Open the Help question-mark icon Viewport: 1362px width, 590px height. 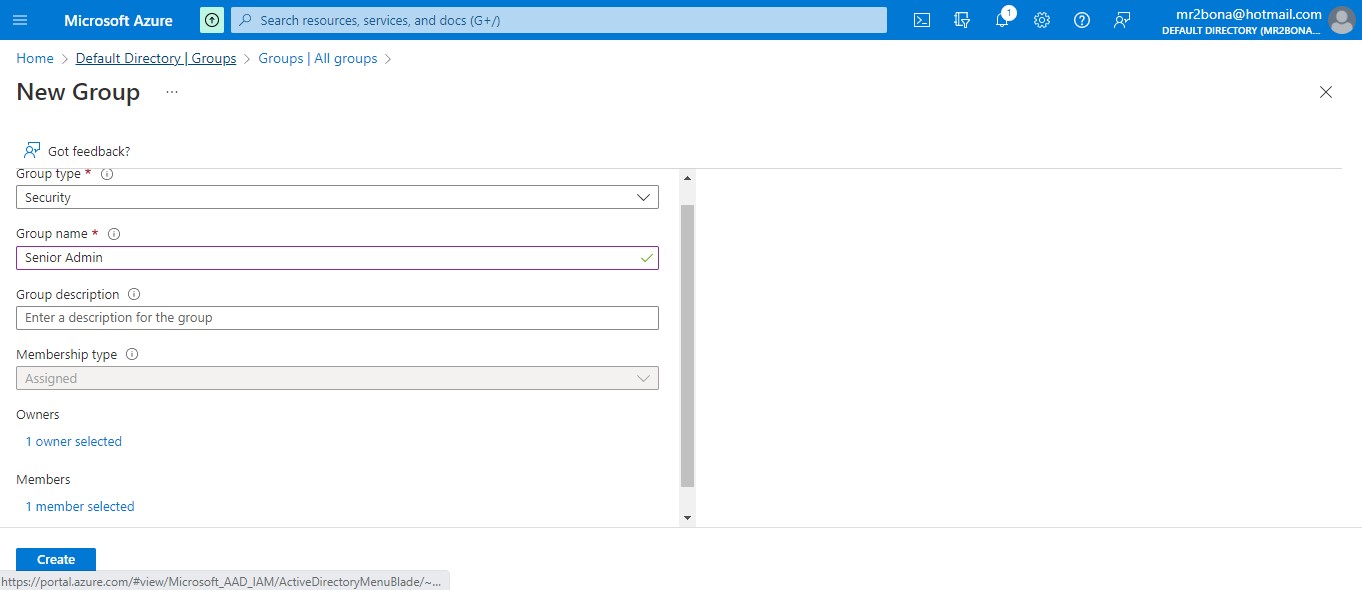click(1081, 20)
